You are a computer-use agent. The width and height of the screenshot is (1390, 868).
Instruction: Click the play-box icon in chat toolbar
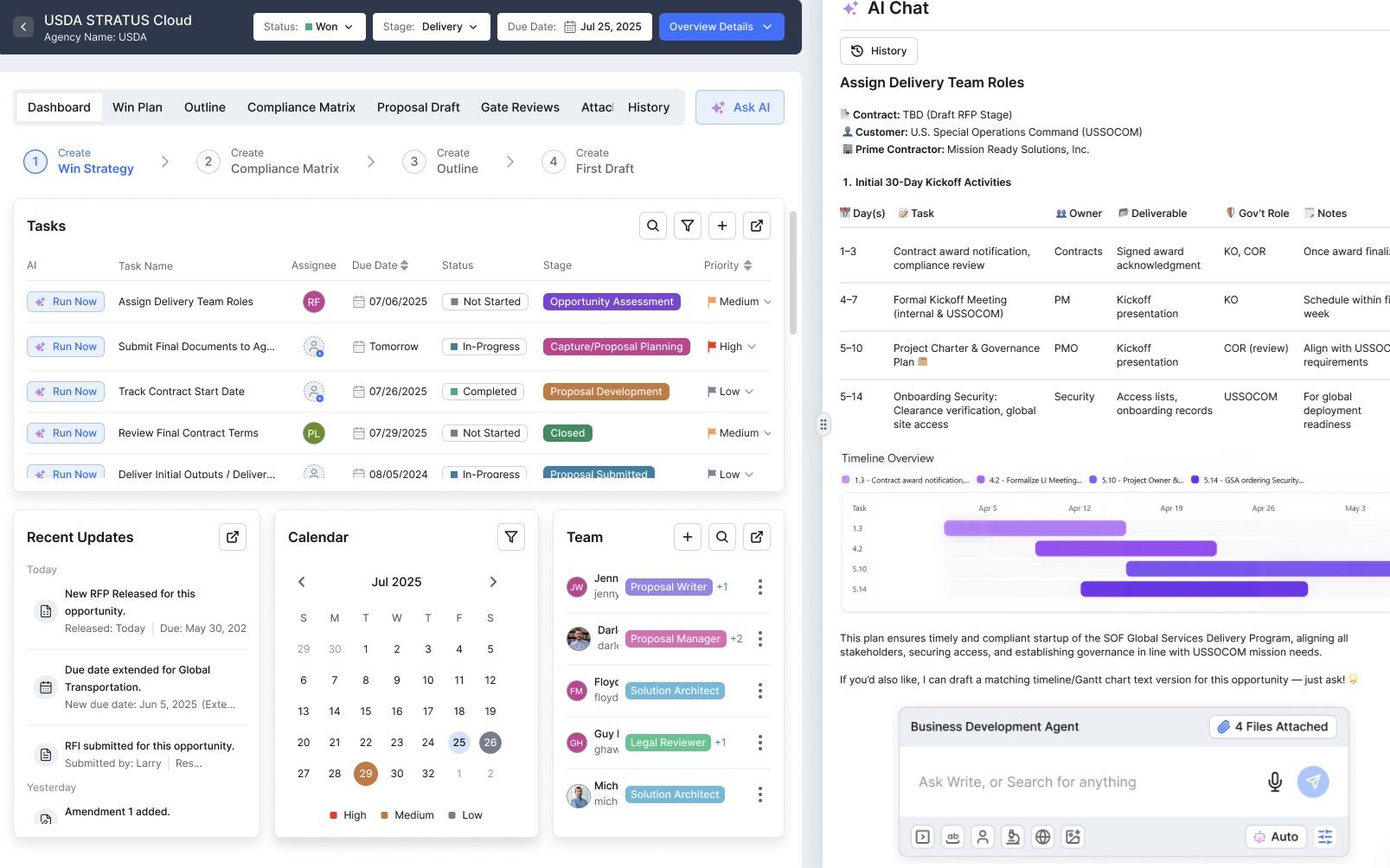pyautogui.click(x=923, y=837)
